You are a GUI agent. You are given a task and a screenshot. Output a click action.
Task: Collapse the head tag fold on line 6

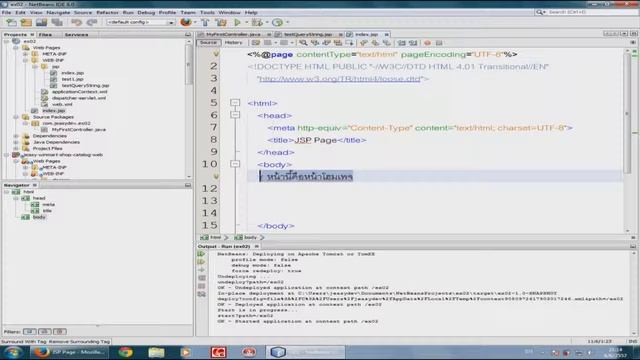tap(235, 115)
